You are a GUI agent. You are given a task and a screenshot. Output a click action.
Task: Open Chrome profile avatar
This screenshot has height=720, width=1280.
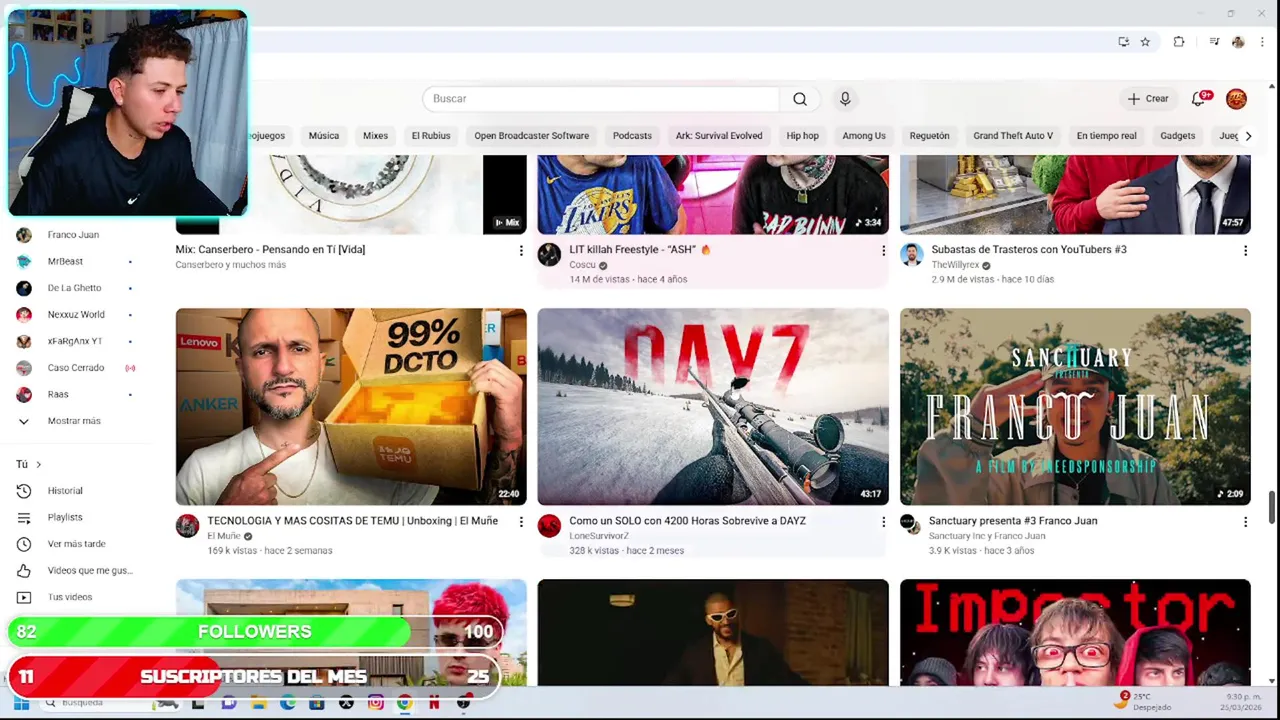(x=1238, y=42)
